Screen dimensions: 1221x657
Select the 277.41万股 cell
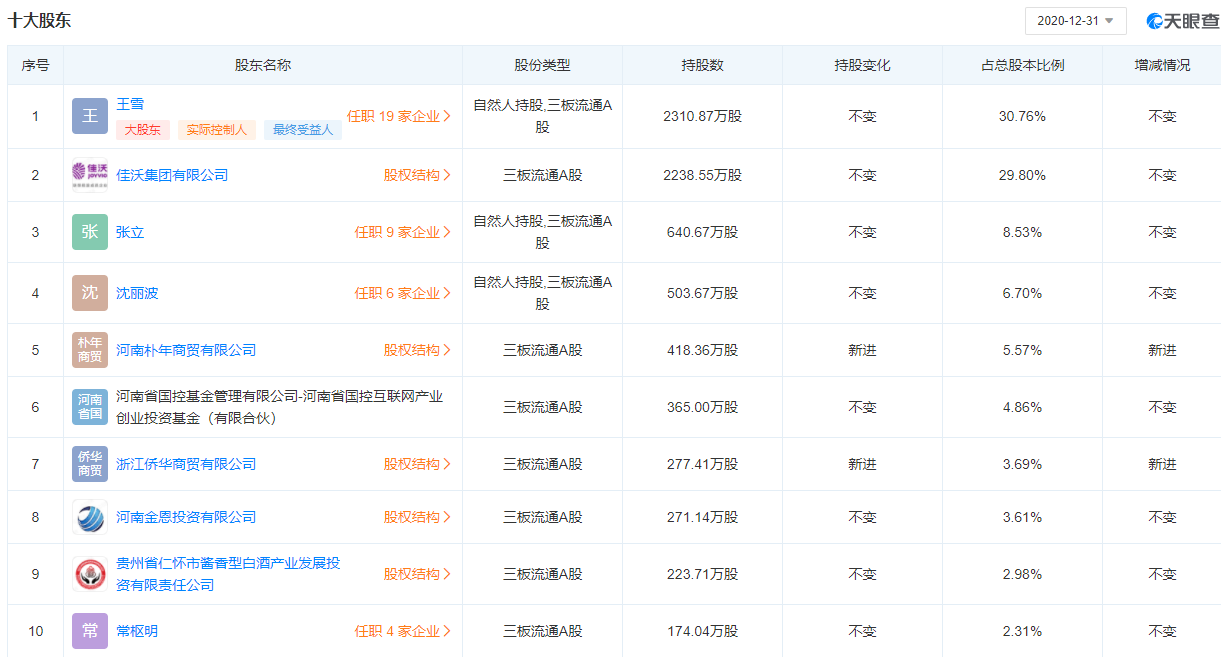[x=702, y=464]
